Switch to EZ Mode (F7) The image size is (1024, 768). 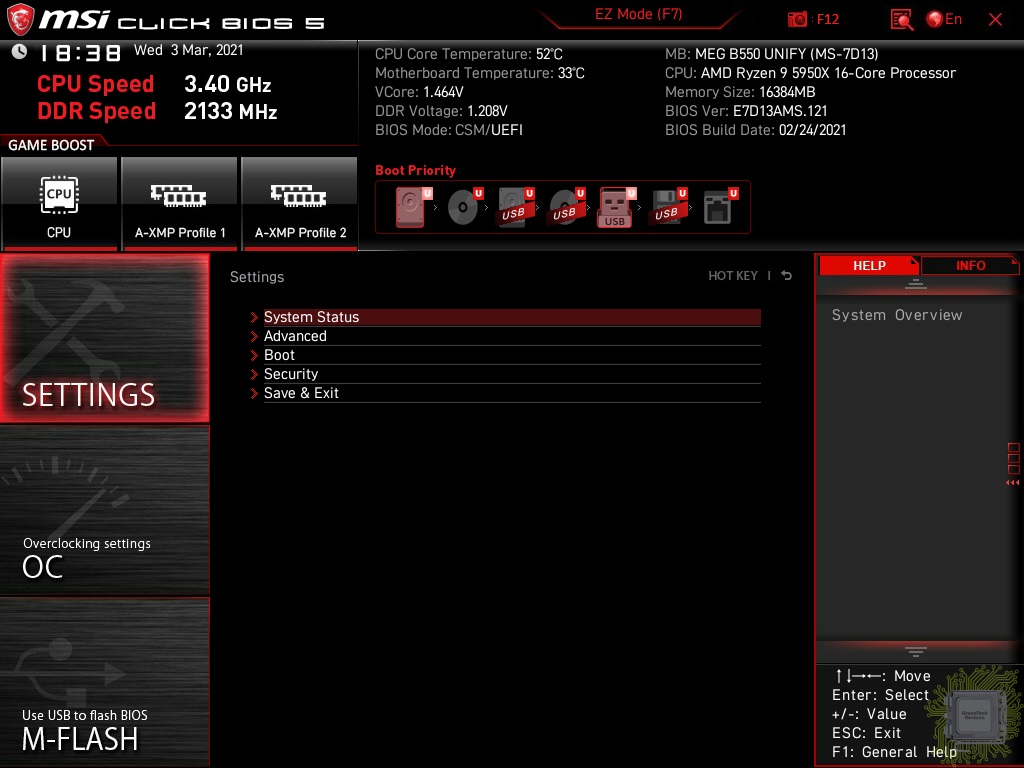[x=638, y=15]
